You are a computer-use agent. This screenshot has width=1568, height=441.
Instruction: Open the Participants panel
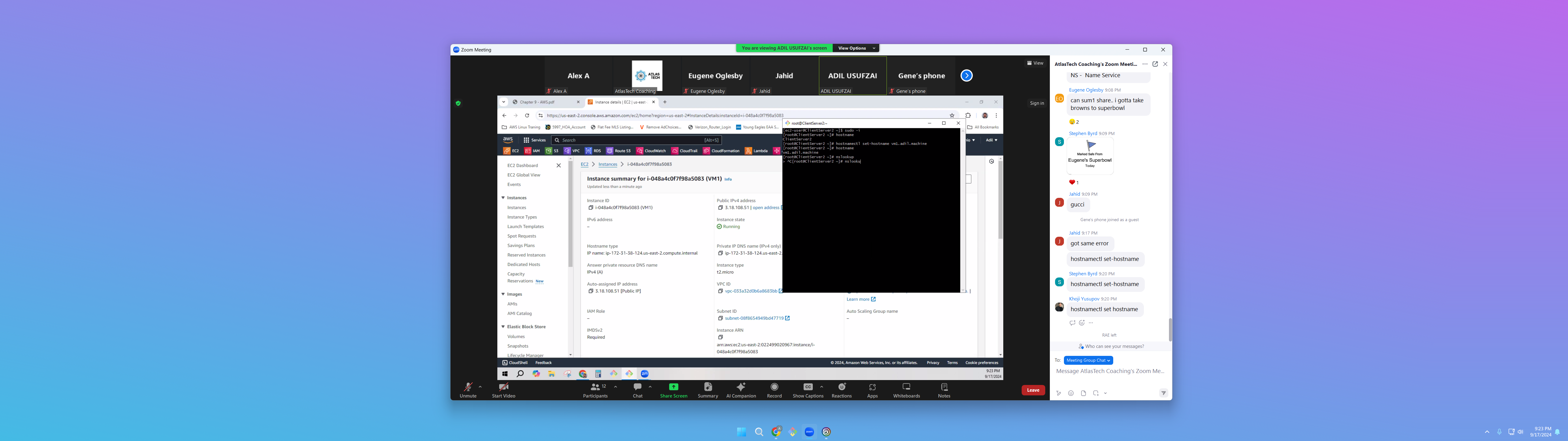pyautogui.click(x=595, y=387)
